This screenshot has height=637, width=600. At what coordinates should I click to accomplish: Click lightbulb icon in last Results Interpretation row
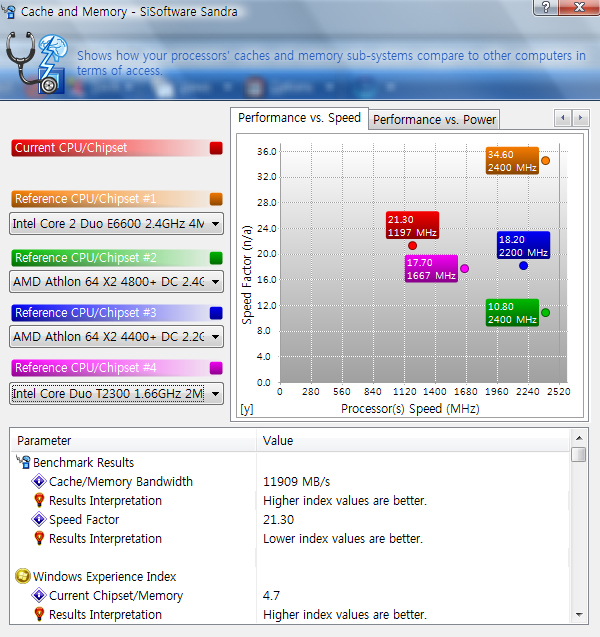[x=39, y=614]
